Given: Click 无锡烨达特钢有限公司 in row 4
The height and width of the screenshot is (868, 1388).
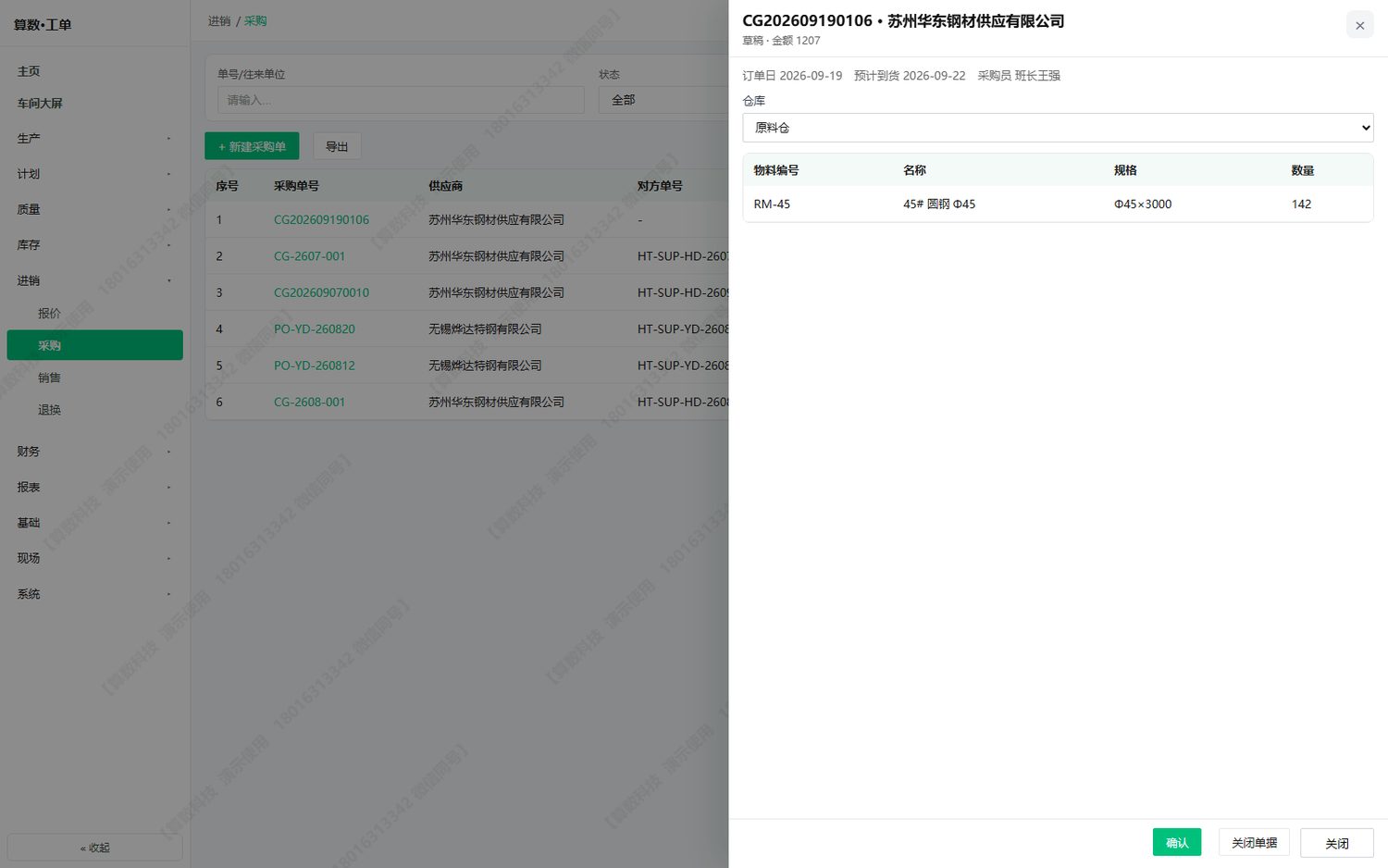Looking at the screenshot, I should point(485,329).
